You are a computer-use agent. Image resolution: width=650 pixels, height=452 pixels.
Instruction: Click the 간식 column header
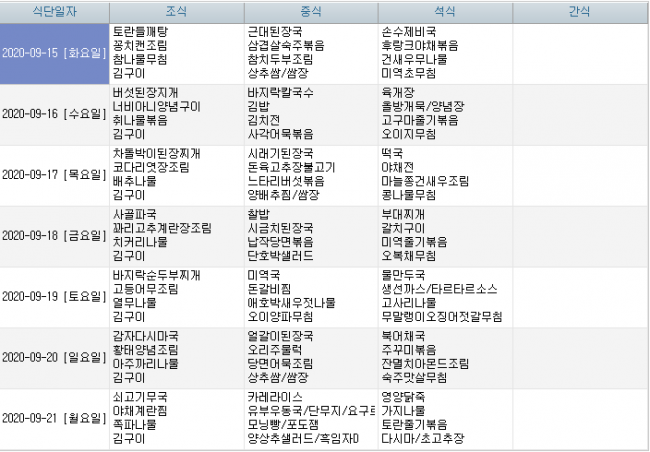coord(580,12)
